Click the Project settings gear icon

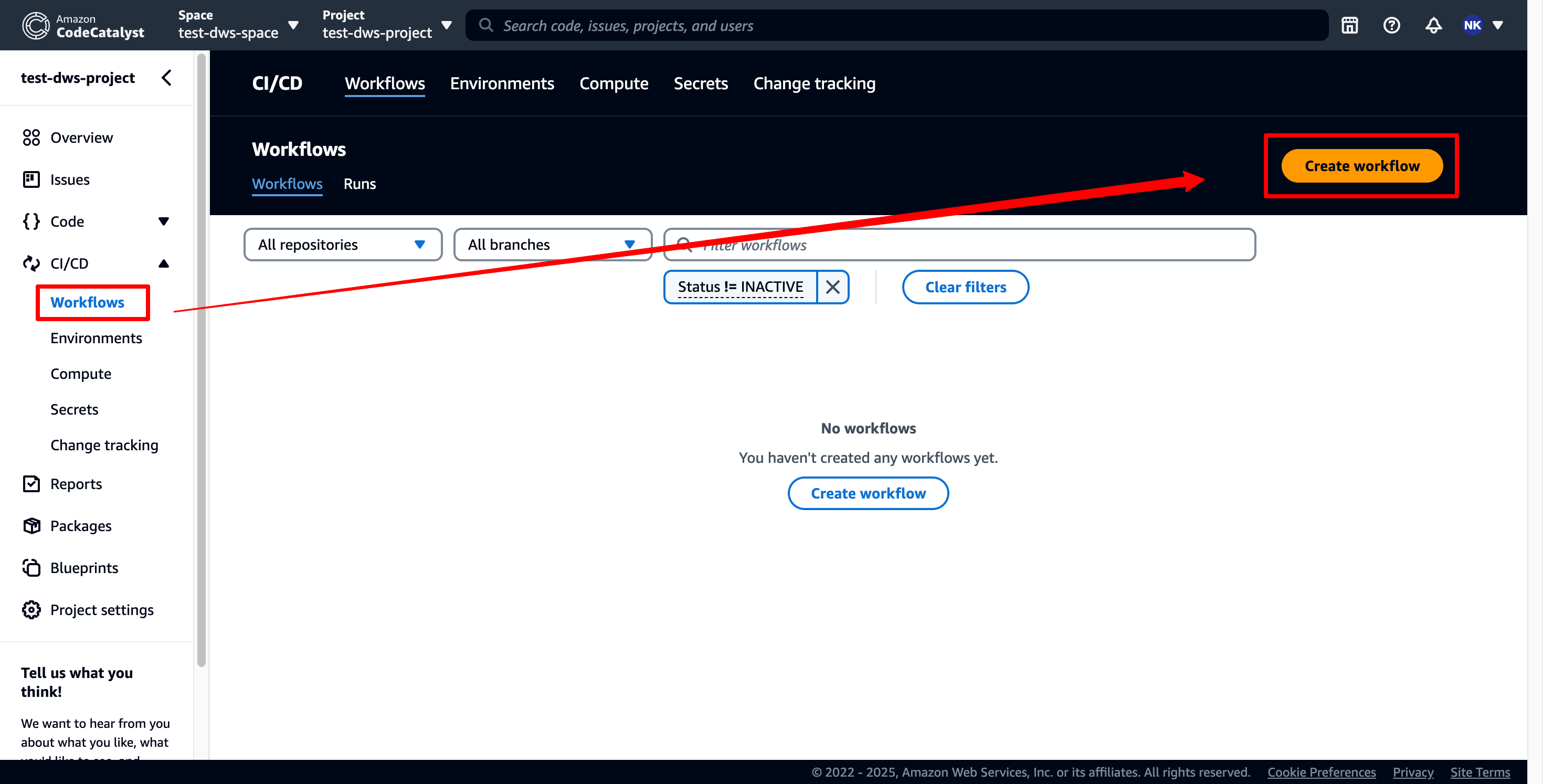pos(31,610)
